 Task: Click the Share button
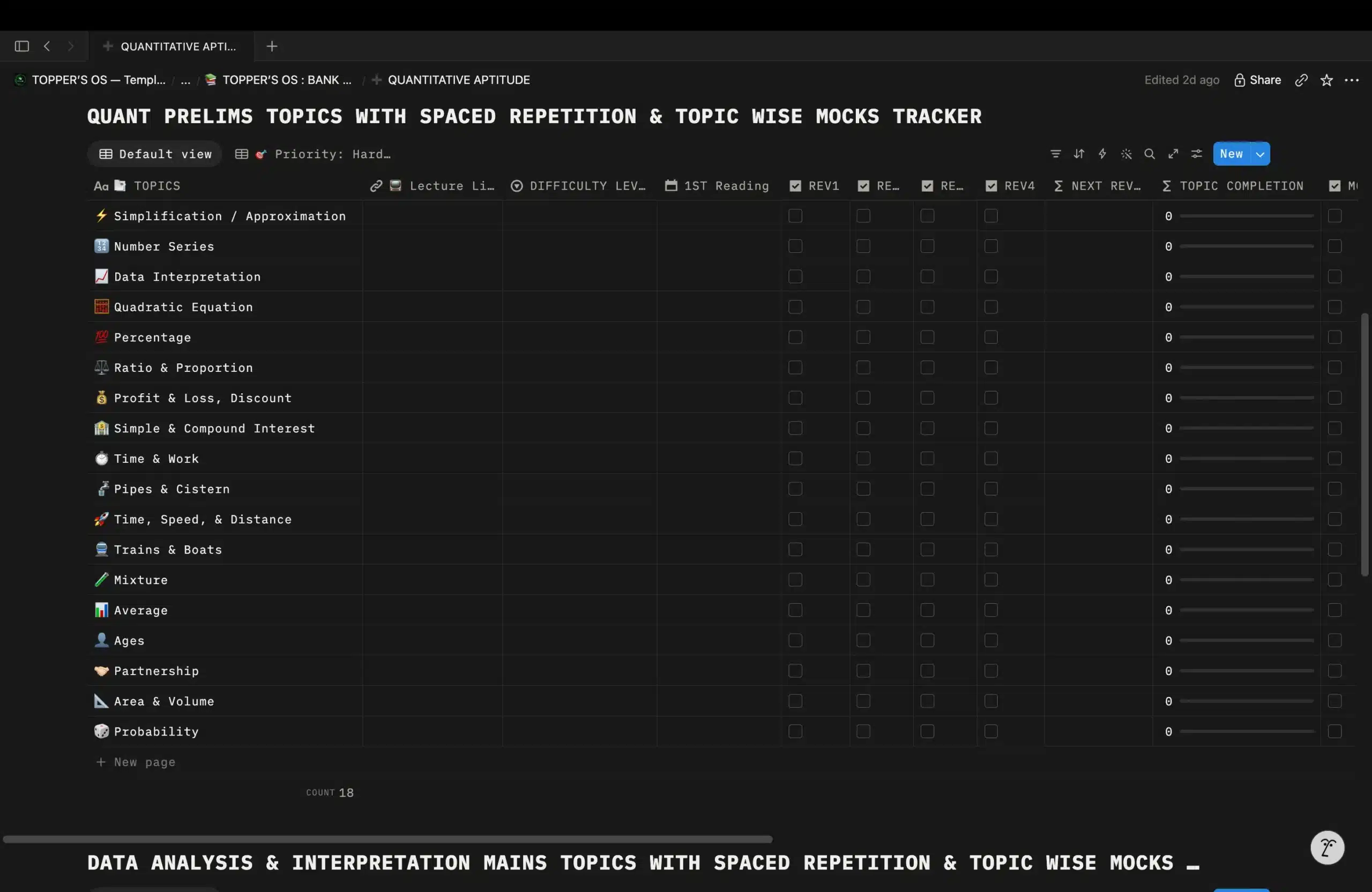click(1257, 80)
